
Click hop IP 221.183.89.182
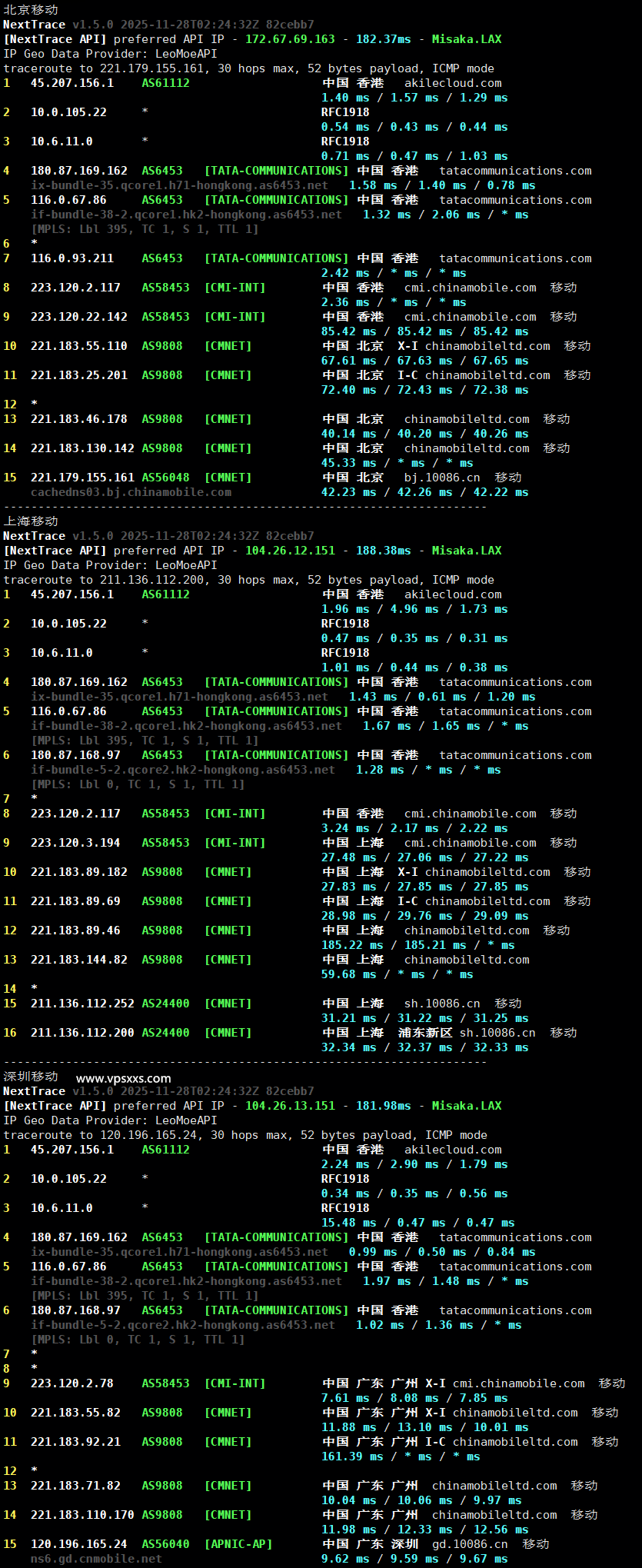click(x=79, y=872)
